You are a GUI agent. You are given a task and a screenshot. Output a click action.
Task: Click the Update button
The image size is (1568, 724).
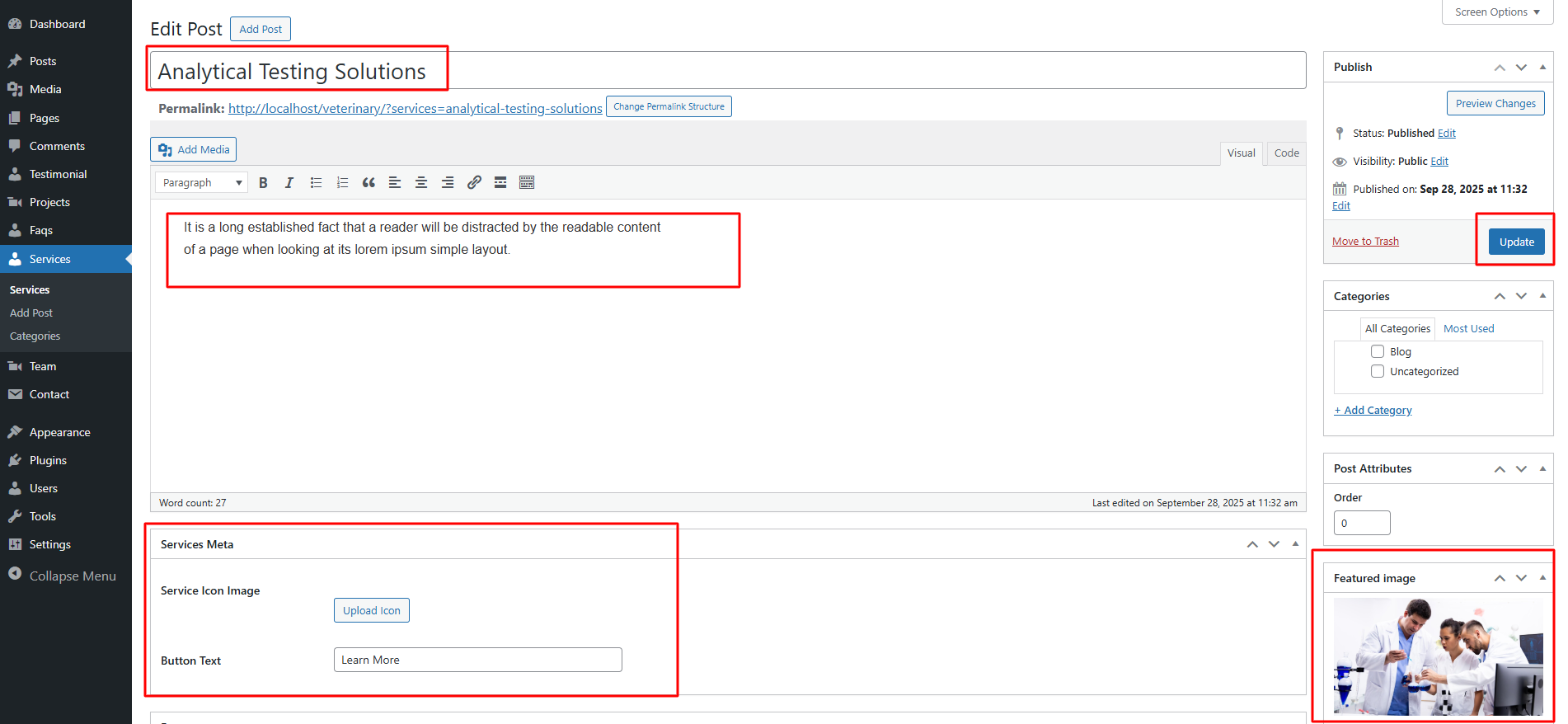[1516, 242]
